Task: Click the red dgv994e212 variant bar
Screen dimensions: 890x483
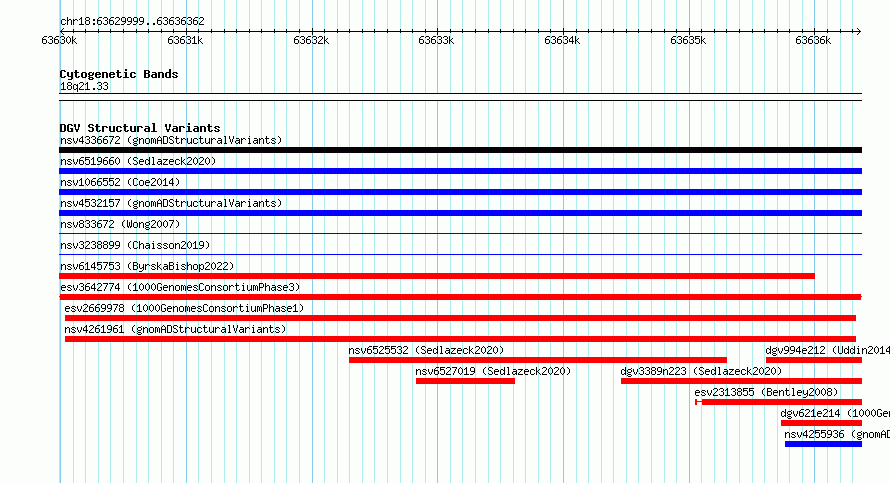Action: pyautogui.click(x=814, y=360)
